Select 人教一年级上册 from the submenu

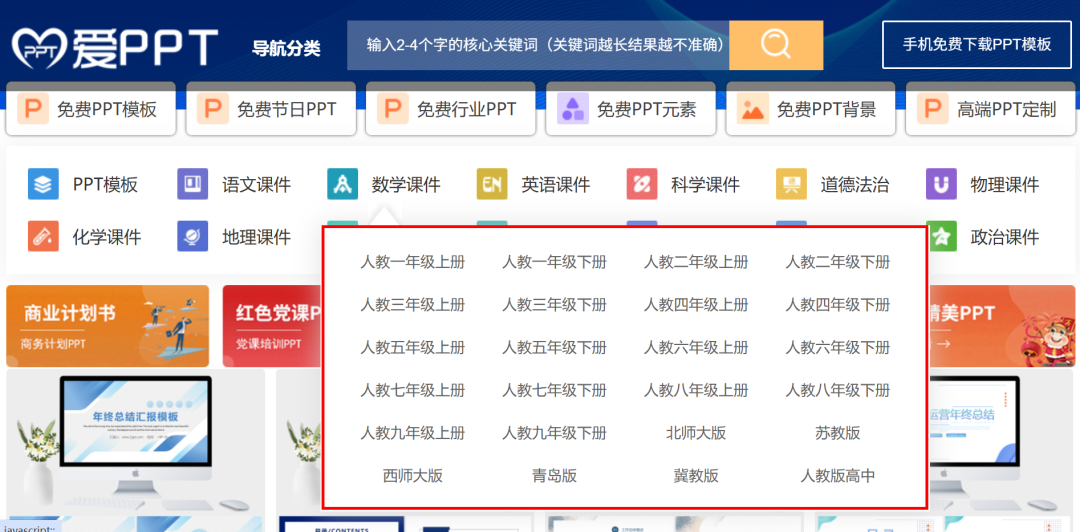[x=412, y=262]
